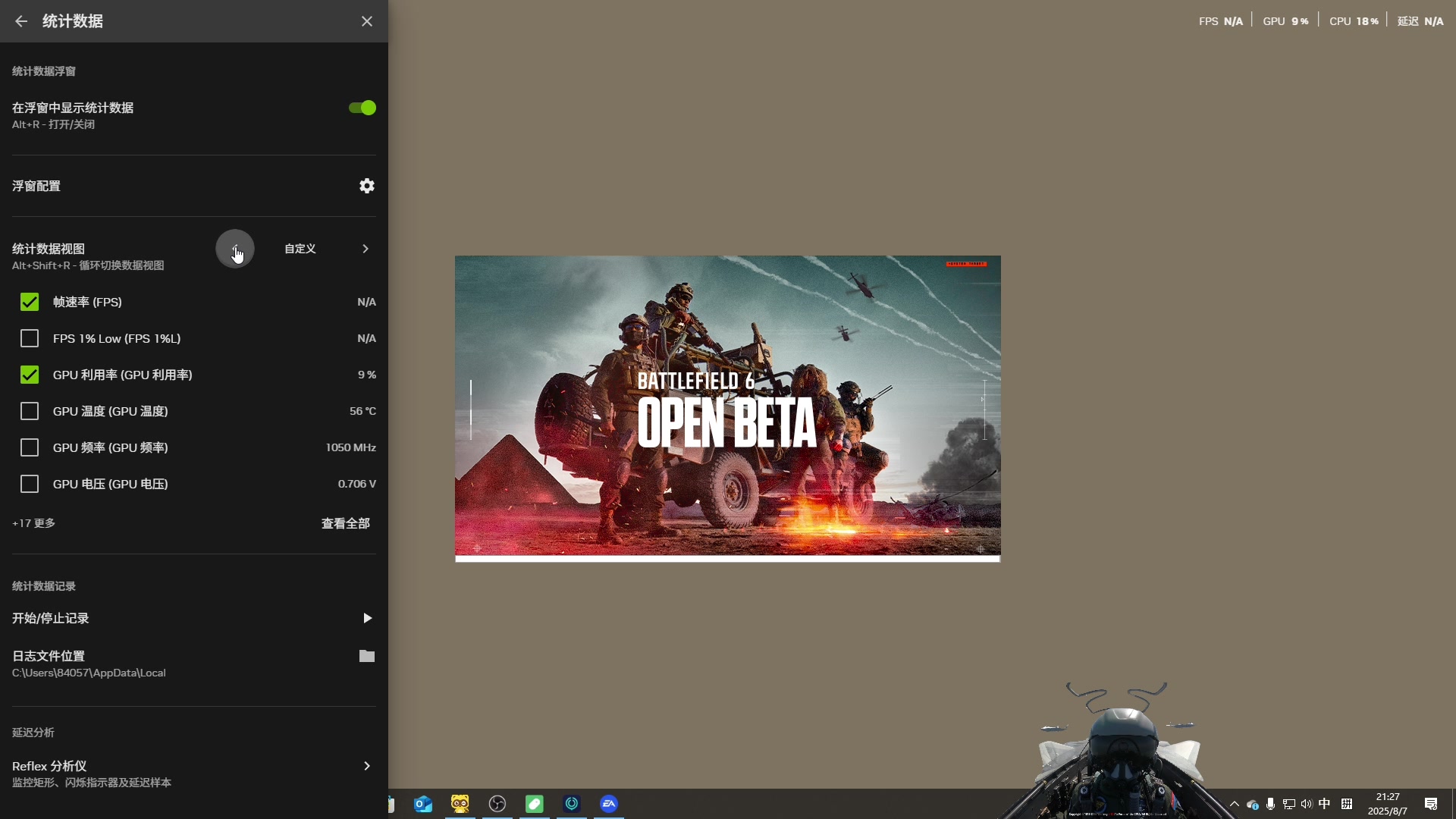This screenshot has width=1456, height=819.
Task: Enable GPU 温度 checkbox
Action: tap(30, 411)
